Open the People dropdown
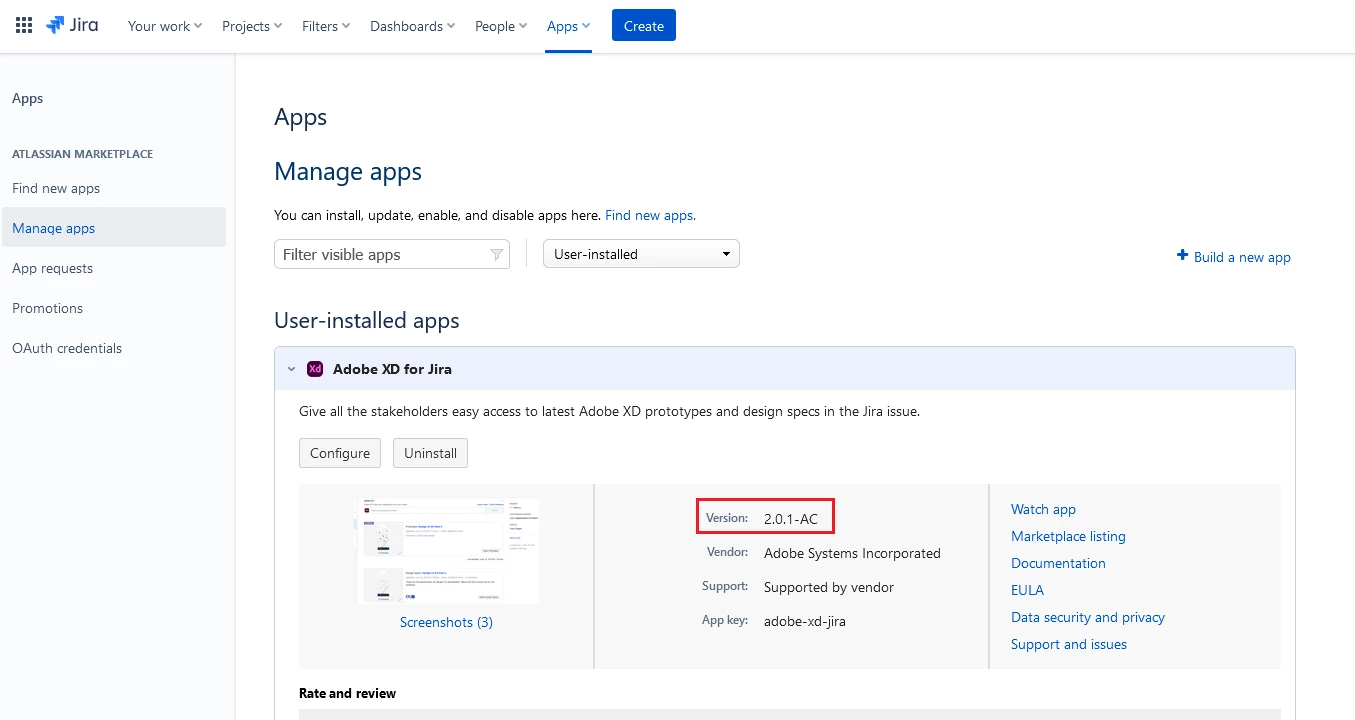Viewport: 1355px width, 720px height. [x=501, y=26]
